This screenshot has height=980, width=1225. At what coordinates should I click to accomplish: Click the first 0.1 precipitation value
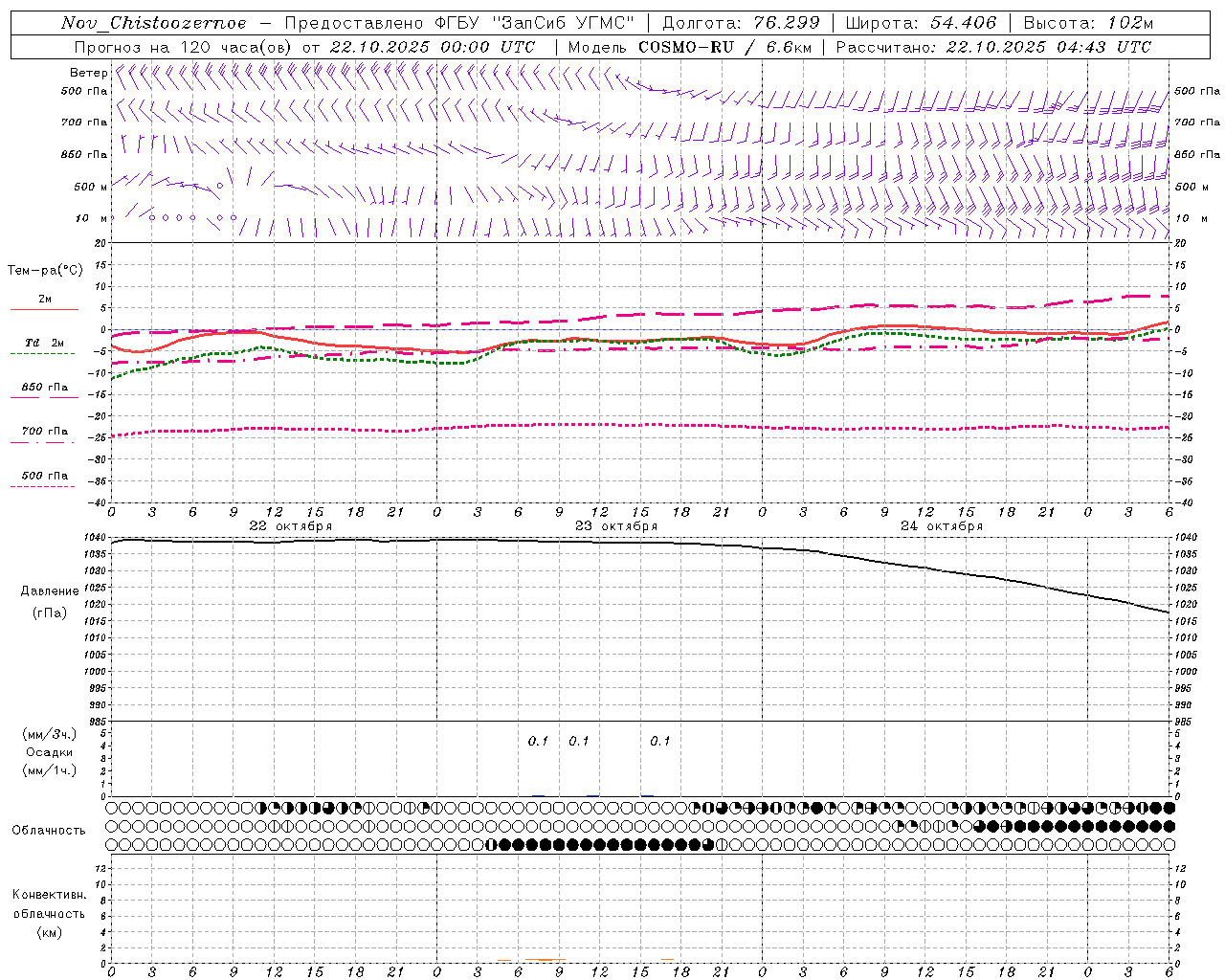538,742
